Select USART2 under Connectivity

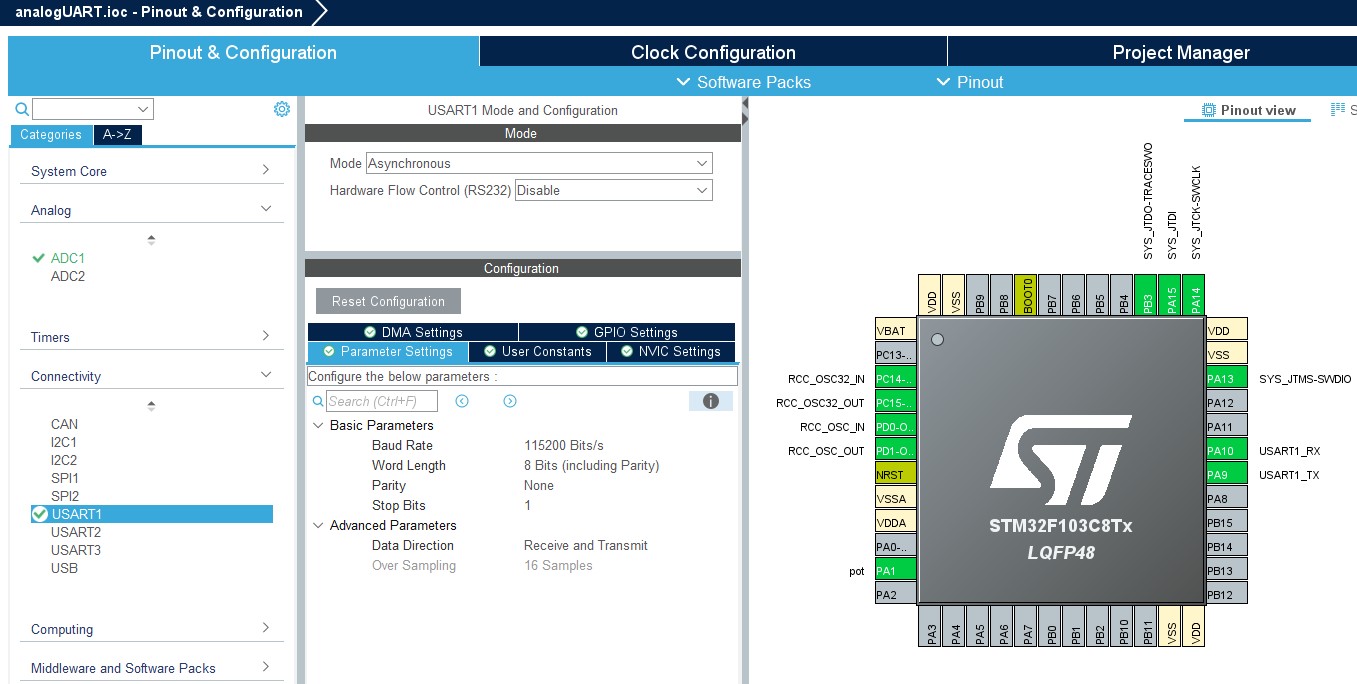pos(76,532)
